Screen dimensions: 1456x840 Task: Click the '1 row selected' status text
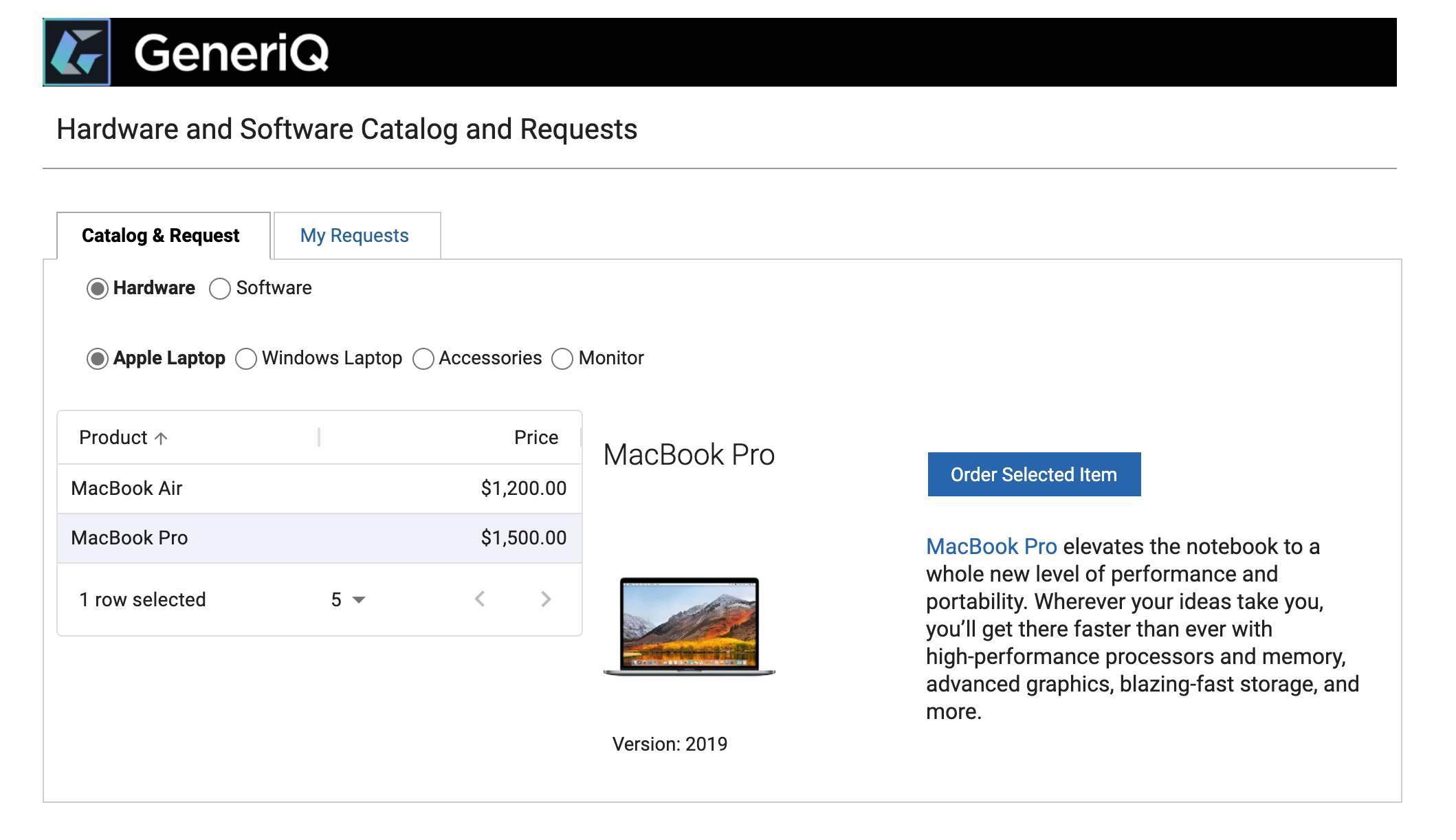pyautogui.click(x=142, y=600)
